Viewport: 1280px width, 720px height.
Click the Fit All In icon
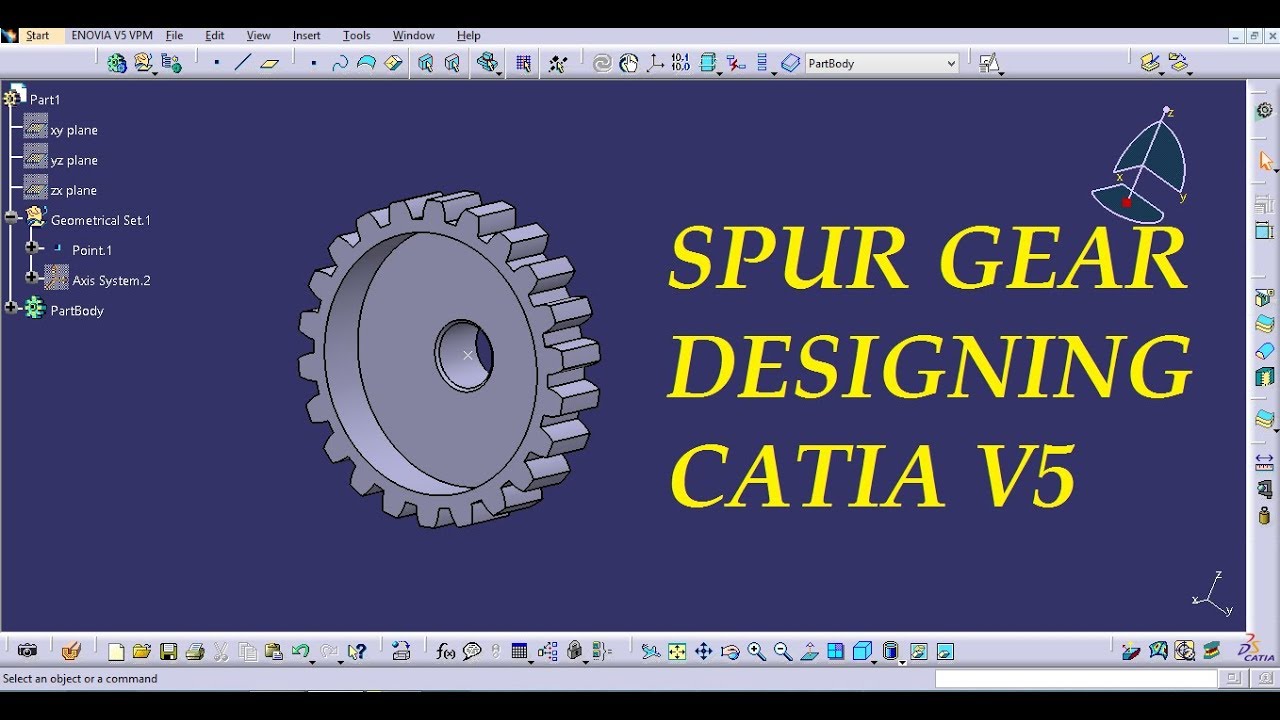tap(677, 652)
